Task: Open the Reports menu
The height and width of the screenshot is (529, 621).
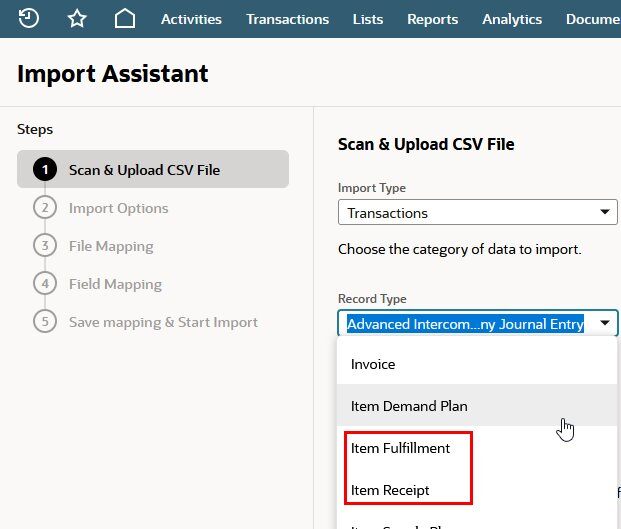Action: 432,19
